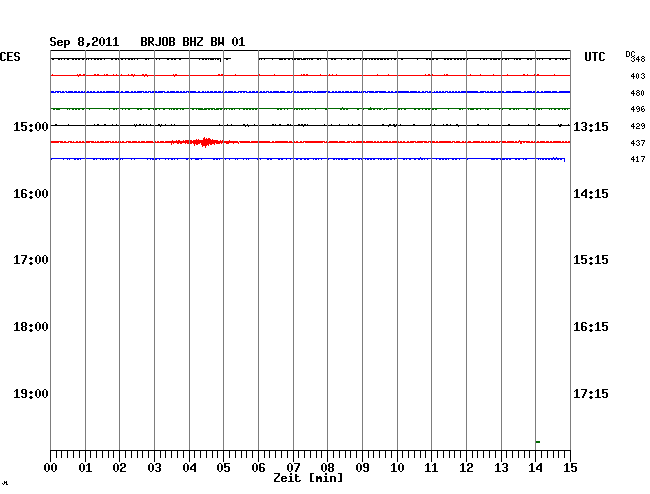Click the station title "BRJOB BHZ BW 01"

[x=193, y=42]
